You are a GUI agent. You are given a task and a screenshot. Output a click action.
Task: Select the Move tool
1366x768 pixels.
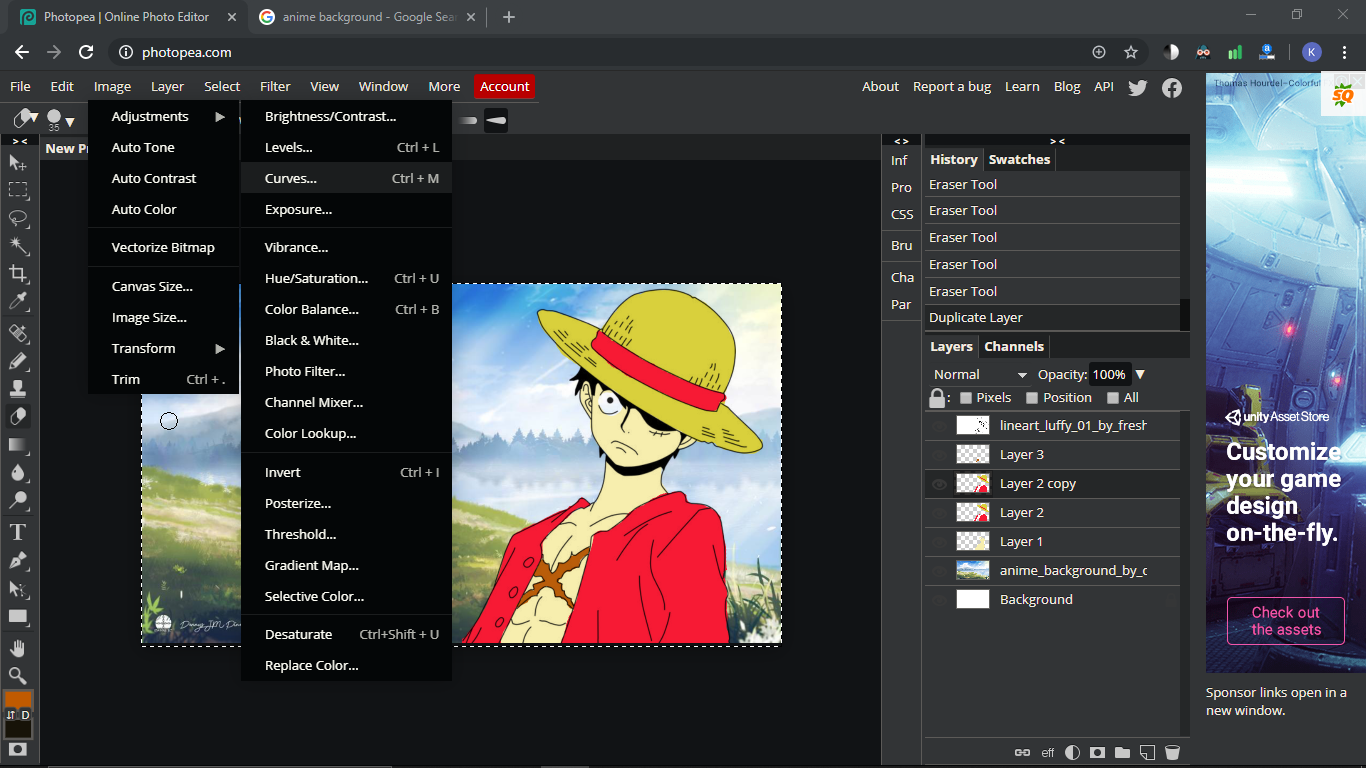pos(18,162)
